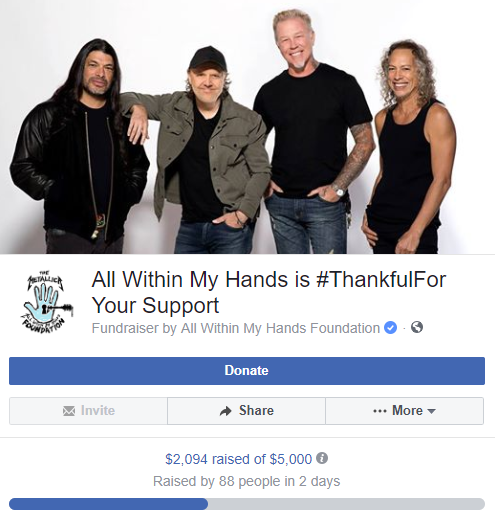Click the Invite button
The width and height of the screenshot is (495, 518).
pyautogui.click(x=88, y=411)
